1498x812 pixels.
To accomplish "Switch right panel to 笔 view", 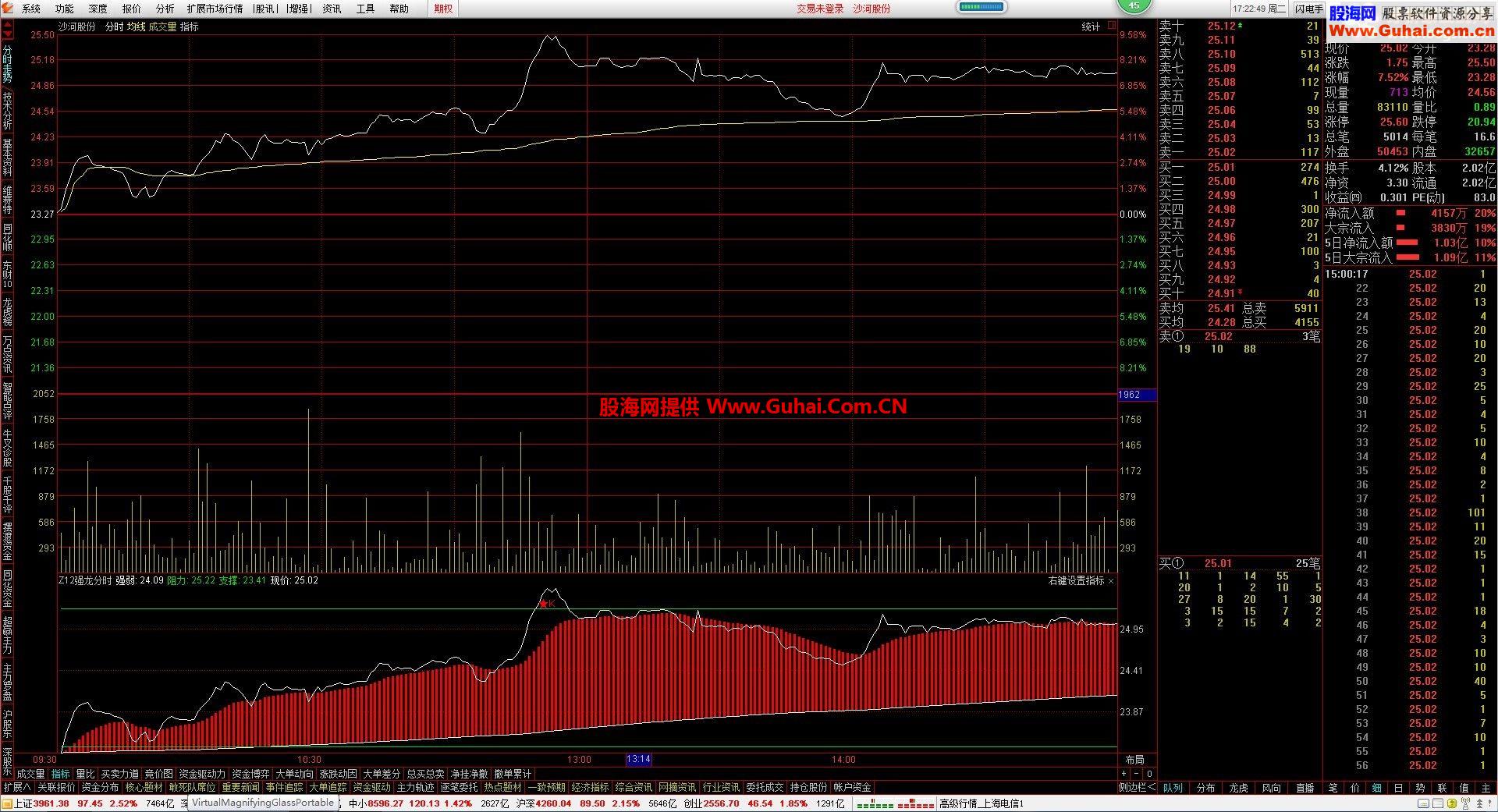I will 1333,788.
